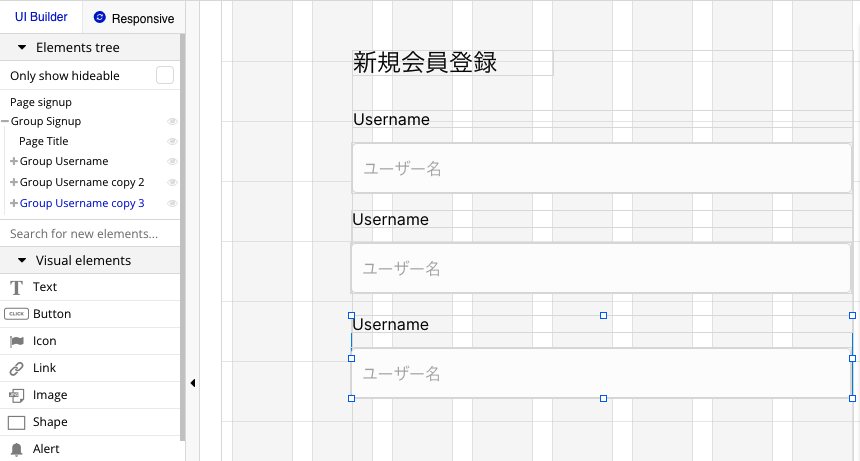Toggle visibility eye for Group Signup
Viewport: 860px width, 461px height.
point(172,121)
